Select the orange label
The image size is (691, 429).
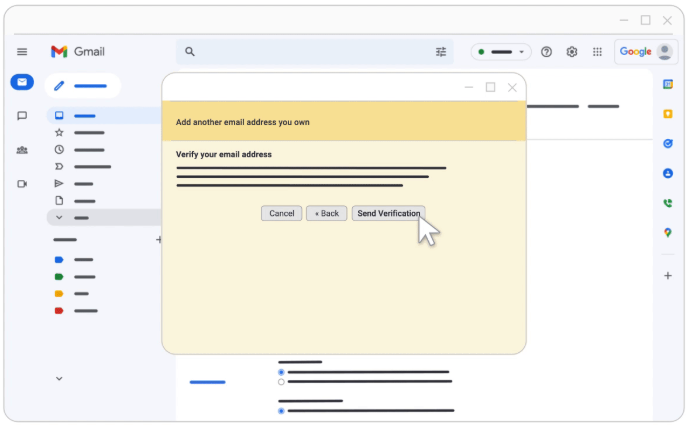[x=59, y=294]
